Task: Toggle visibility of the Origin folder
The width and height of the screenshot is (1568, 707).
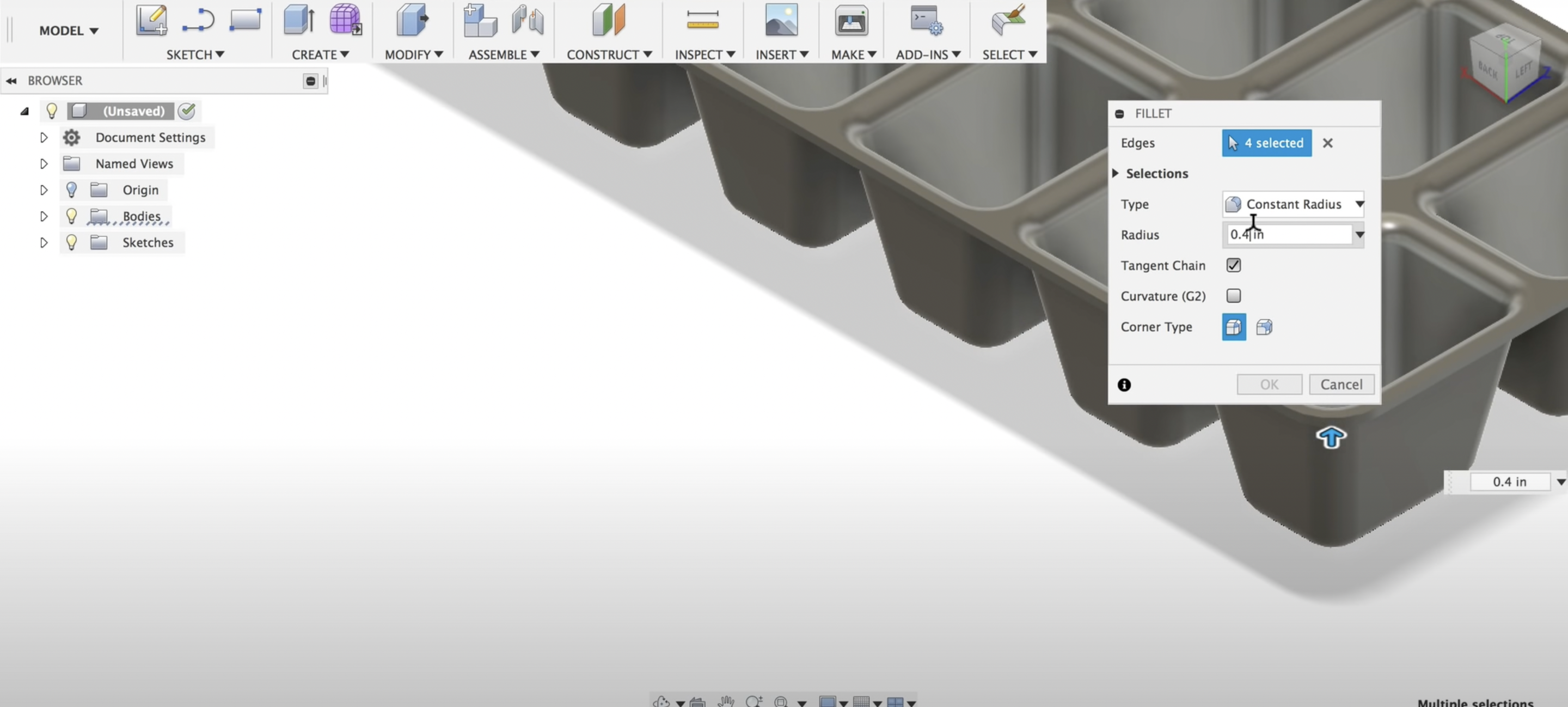Action: click(x=72, y=190)
